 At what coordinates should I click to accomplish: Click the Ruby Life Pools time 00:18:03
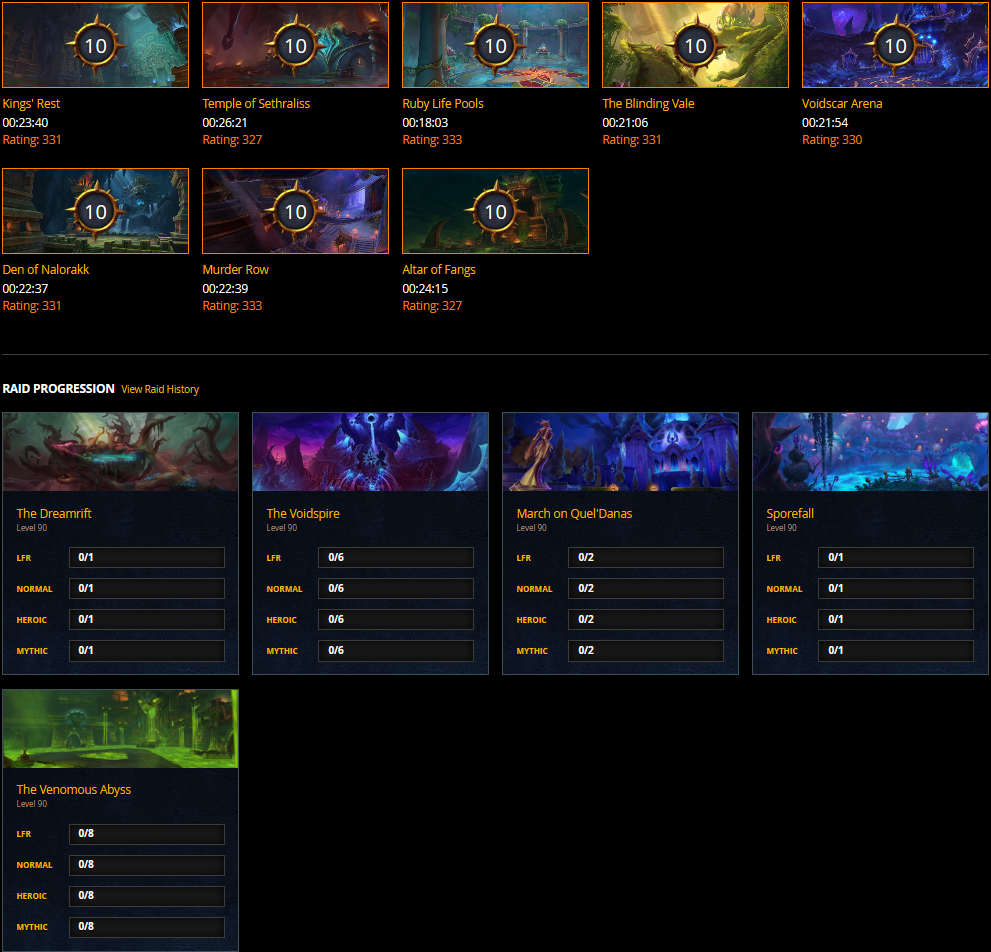(425, 123)
